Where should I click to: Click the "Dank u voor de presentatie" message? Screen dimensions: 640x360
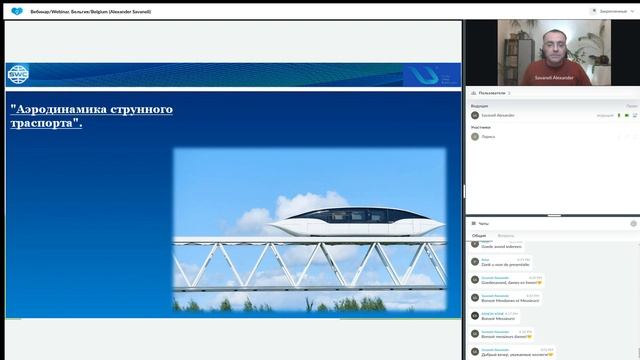(506, 262)
